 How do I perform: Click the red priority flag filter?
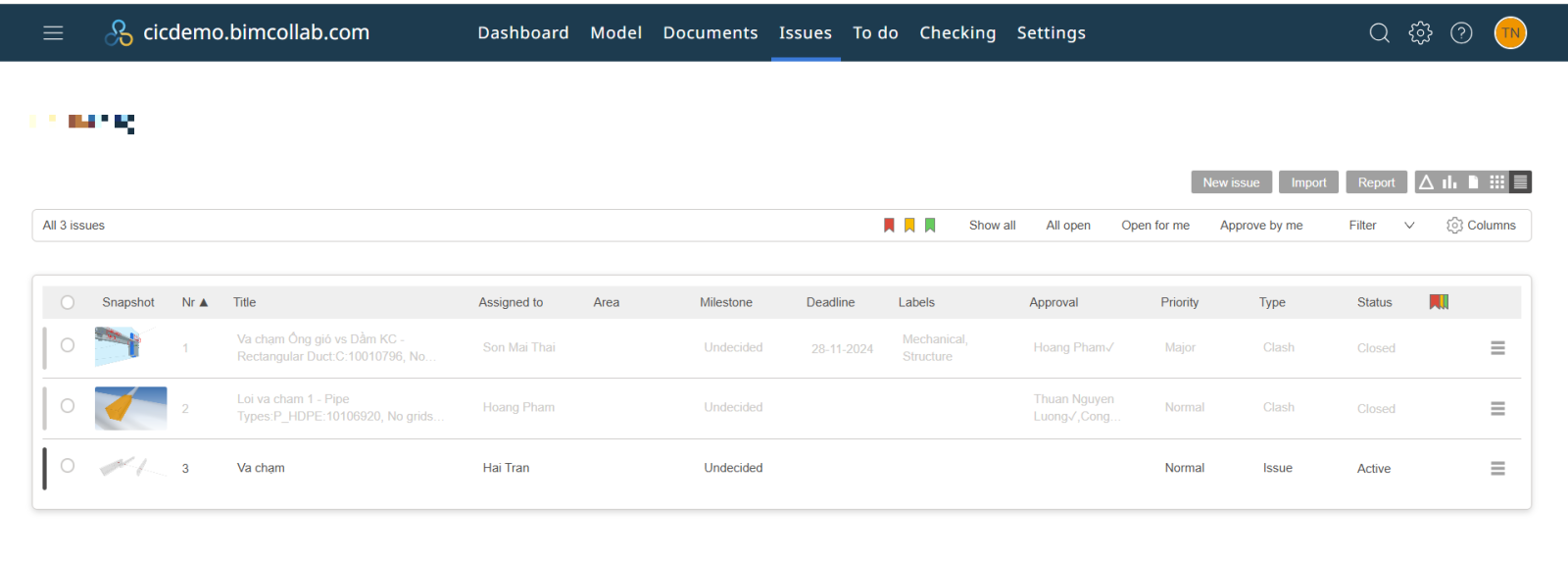click(889, 226)
